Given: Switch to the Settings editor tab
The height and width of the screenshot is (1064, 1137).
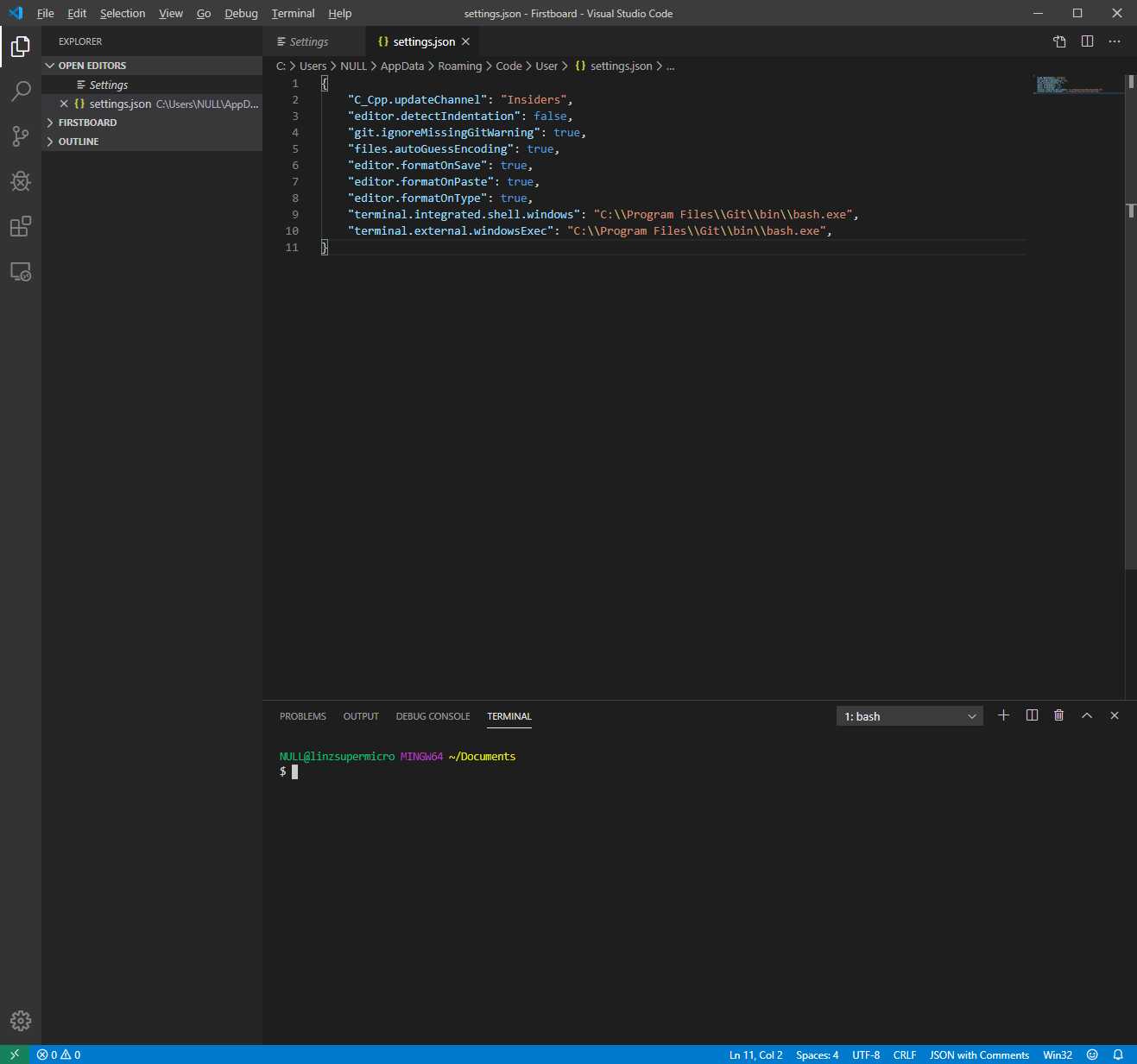Looking at the screenshot, I should click(x=314, y=41).
